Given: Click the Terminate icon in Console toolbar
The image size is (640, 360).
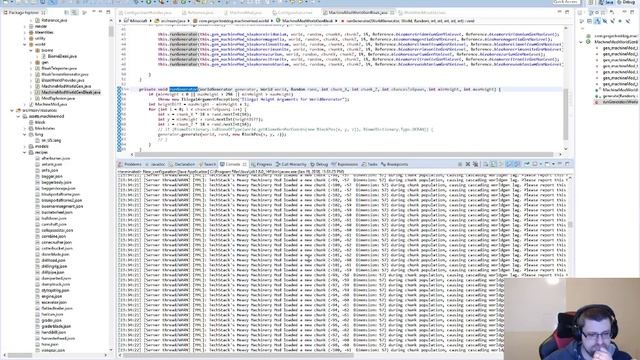Looking at the screenshot, I should tap(460, 164).
